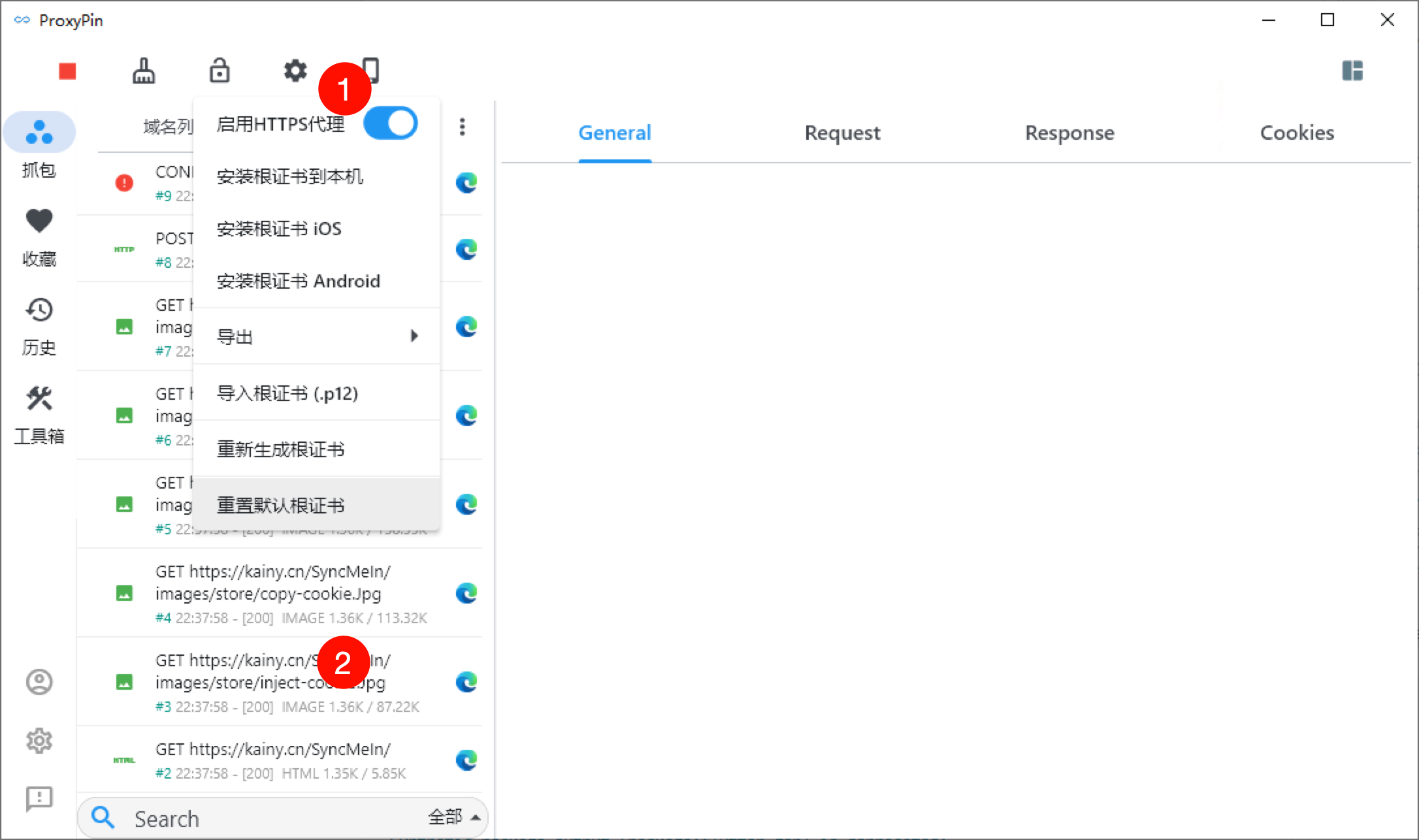Select 安装根证书到本机 menu item
The width and height of the screenshot is (1419, 840).
(x=289, y=176)
